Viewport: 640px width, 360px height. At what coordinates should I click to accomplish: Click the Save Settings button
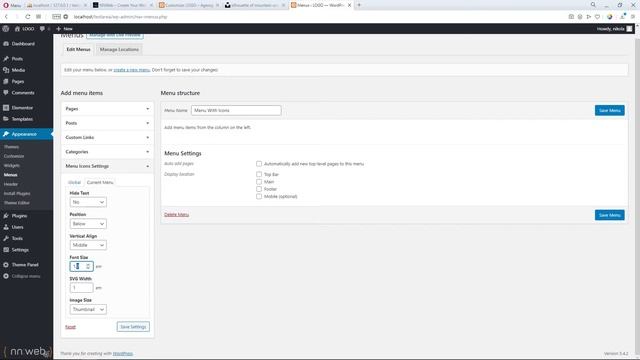[x=133, y=327]
